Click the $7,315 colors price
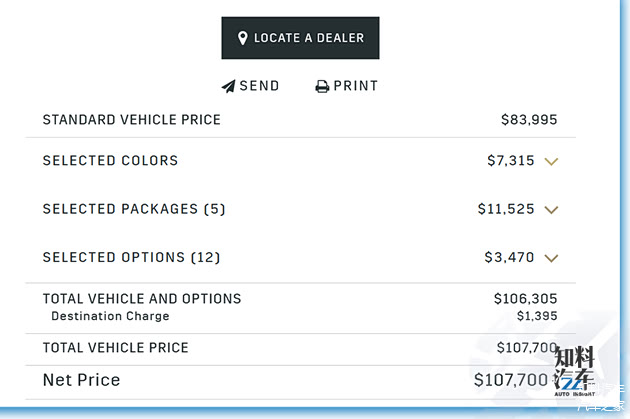Viewport: 630px width, 419px height. 510,160
